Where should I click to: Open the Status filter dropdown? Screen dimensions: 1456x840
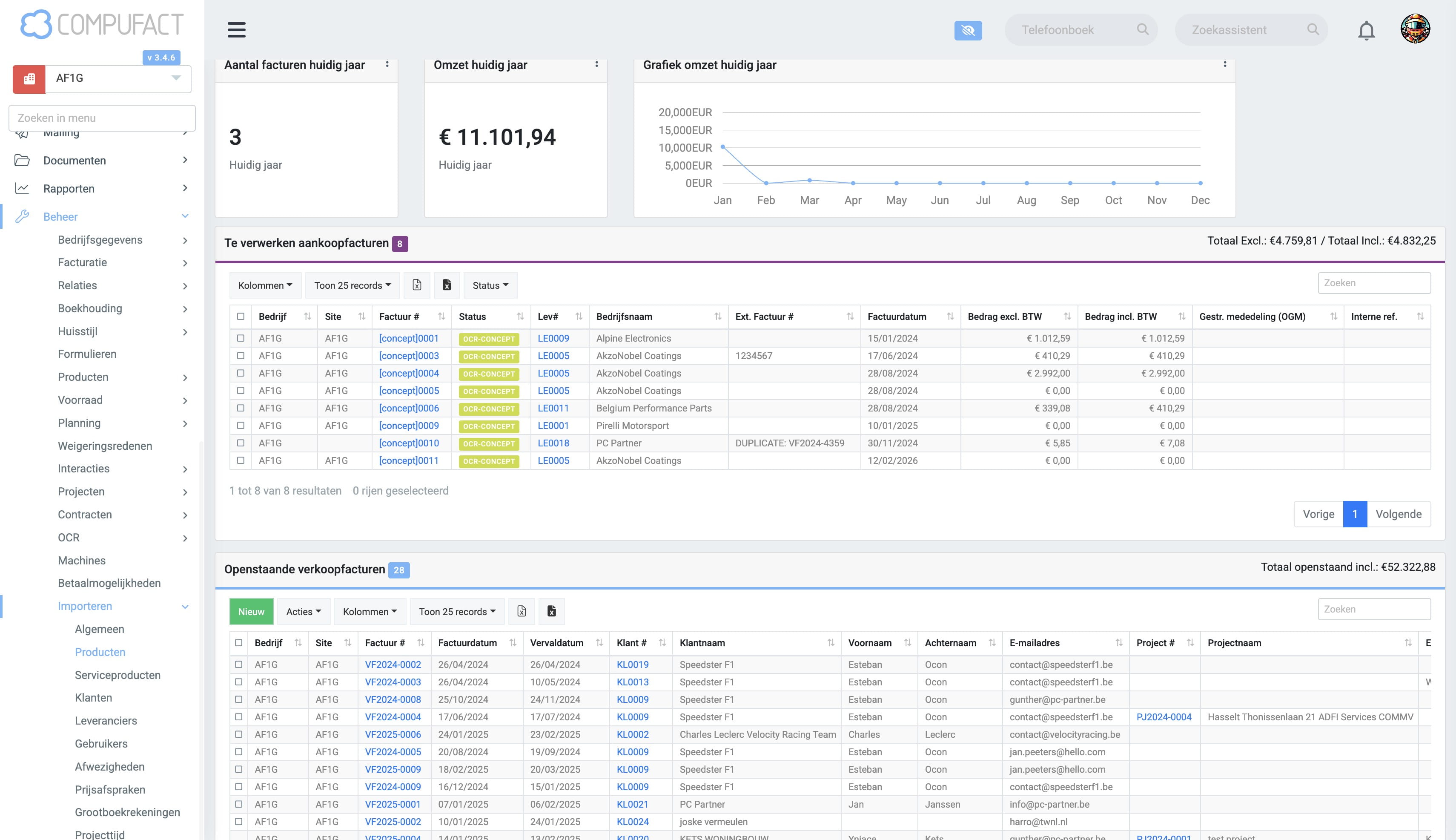coord(490,285)
